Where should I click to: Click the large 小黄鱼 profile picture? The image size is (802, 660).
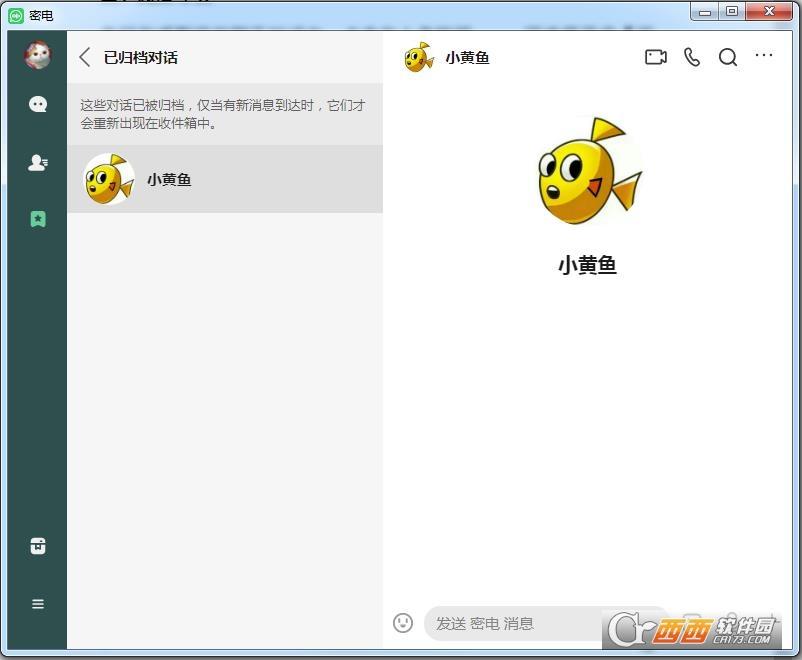(x=588, y=172)
